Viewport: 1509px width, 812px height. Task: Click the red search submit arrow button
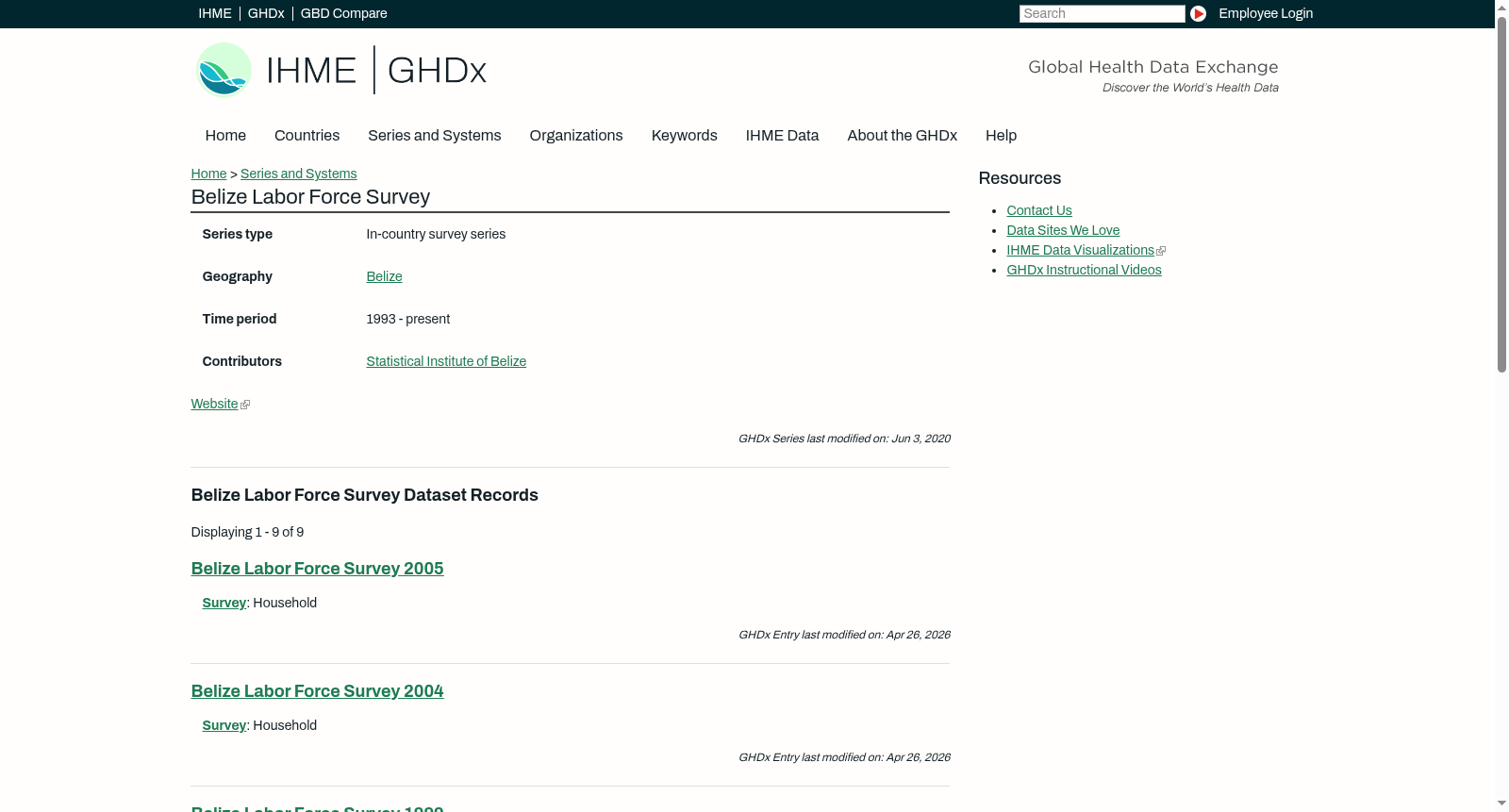point(1198,13)
